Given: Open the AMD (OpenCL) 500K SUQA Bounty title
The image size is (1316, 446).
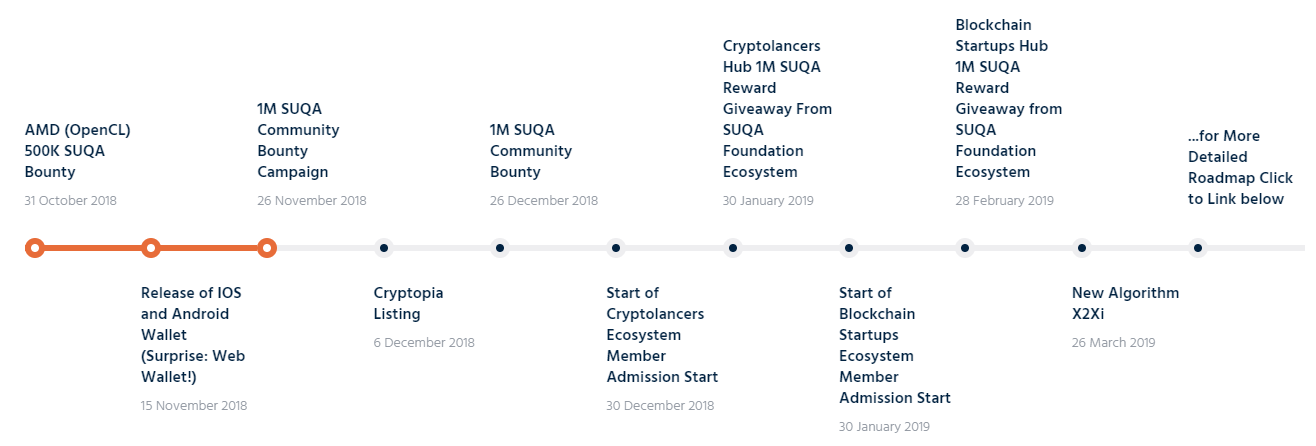Looking at the screenshot, I should (78, 151).
